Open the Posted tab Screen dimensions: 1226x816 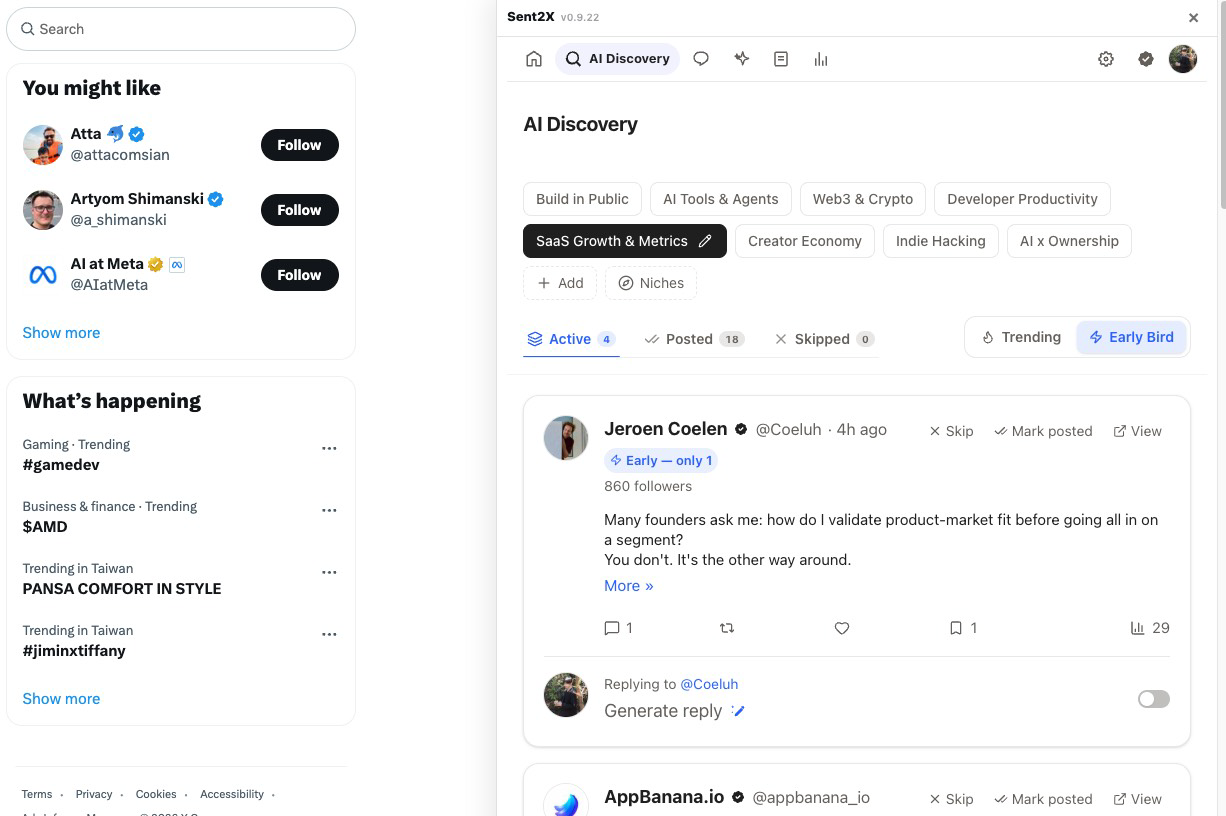(694, 339)
